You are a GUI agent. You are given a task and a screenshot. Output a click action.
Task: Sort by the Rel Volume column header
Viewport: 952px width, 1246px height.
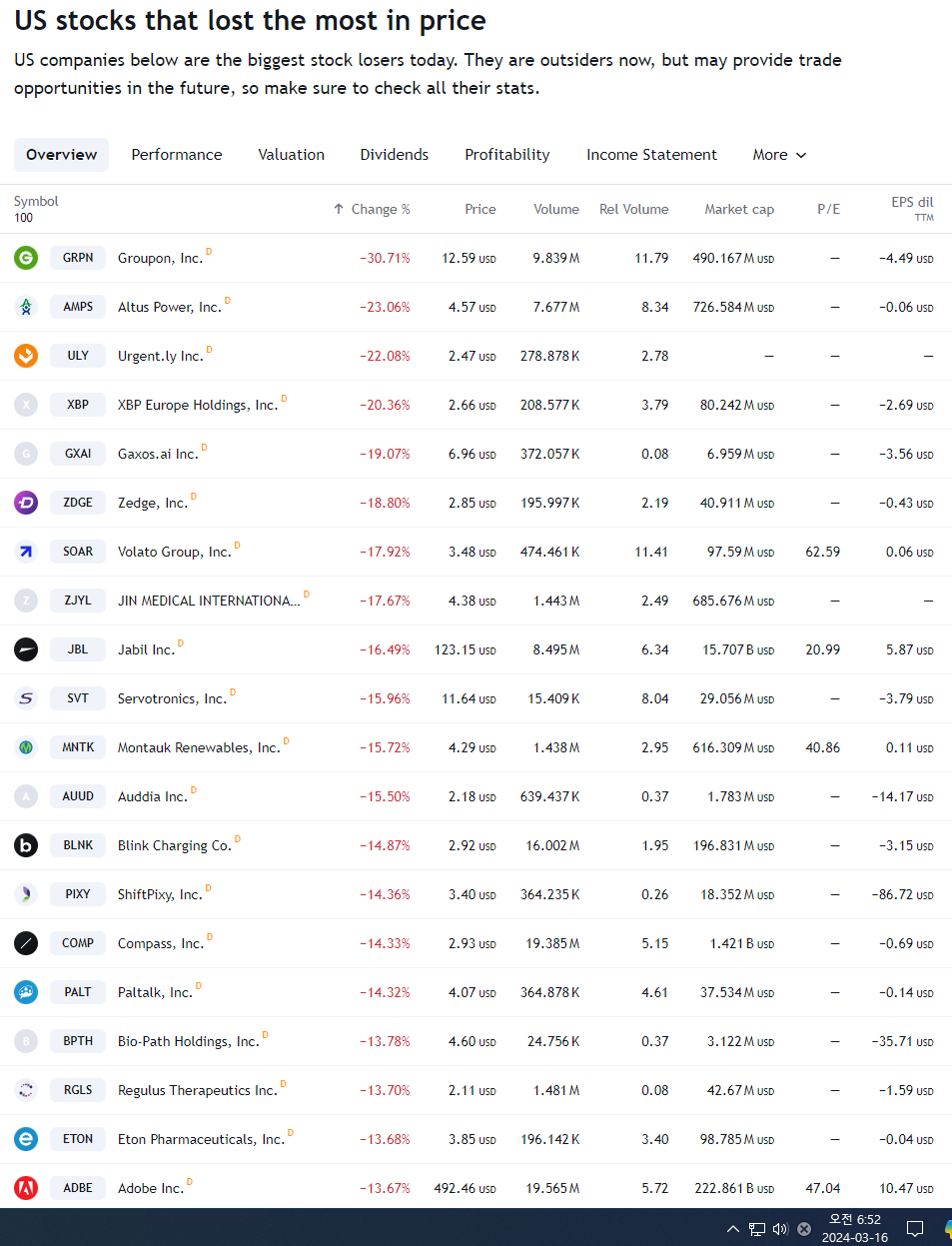[634, 209]
